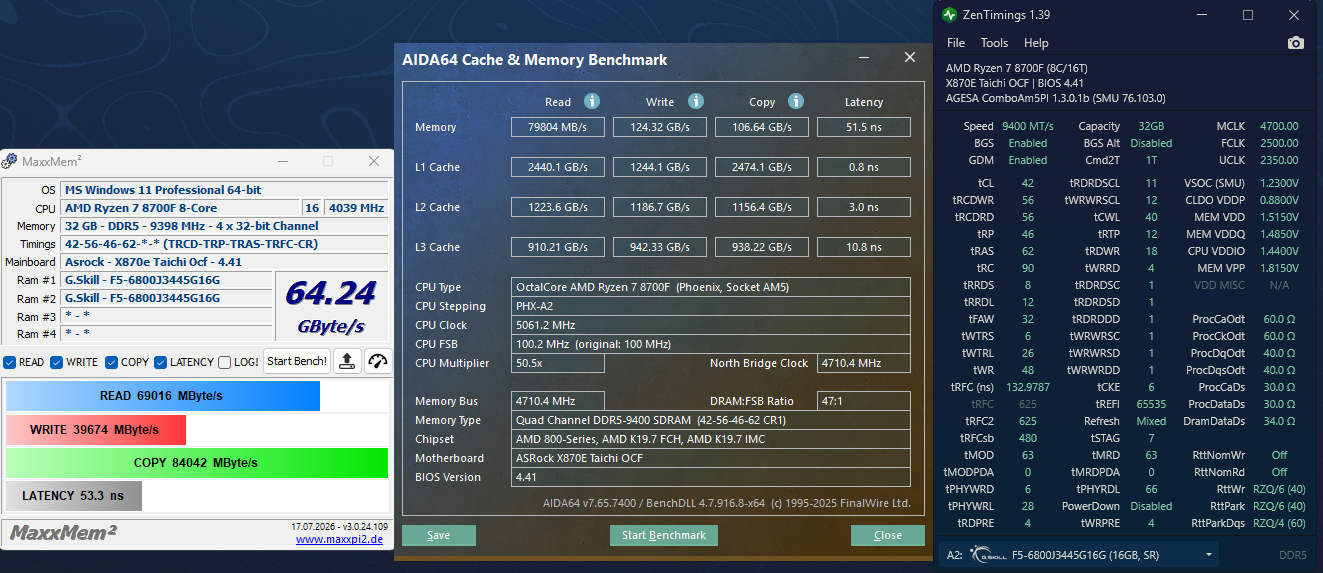
Task: Click the Read info icon in AIDA64
Action: 592,101
